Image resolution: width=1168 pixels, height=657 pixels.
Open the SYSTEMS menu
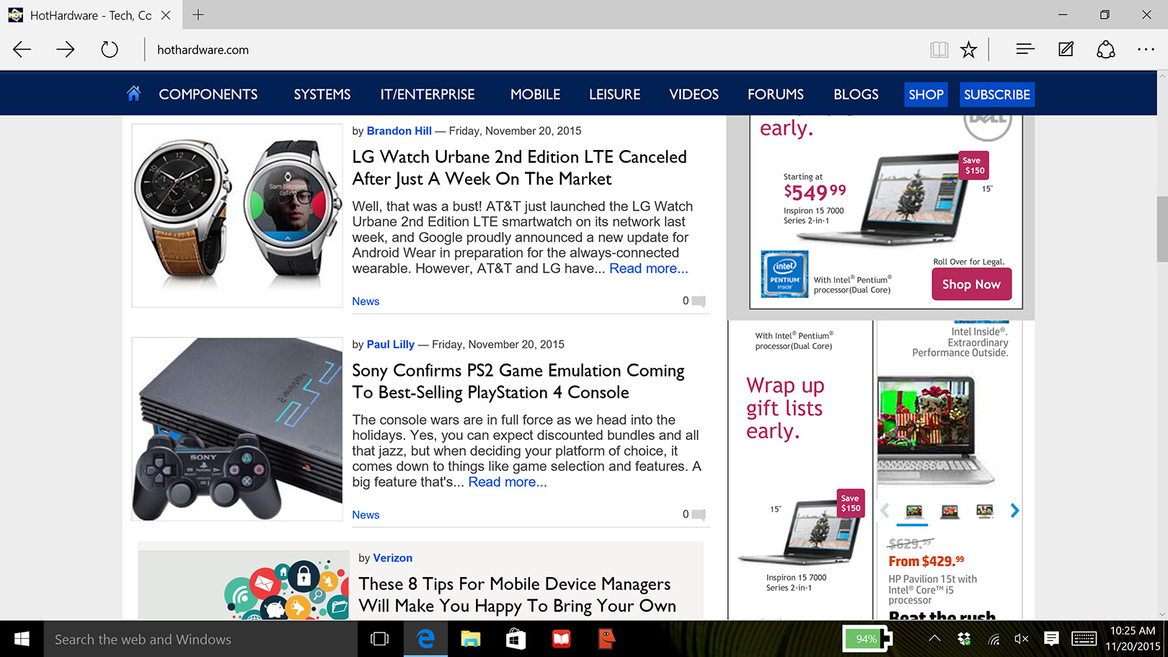click(322, 95)
